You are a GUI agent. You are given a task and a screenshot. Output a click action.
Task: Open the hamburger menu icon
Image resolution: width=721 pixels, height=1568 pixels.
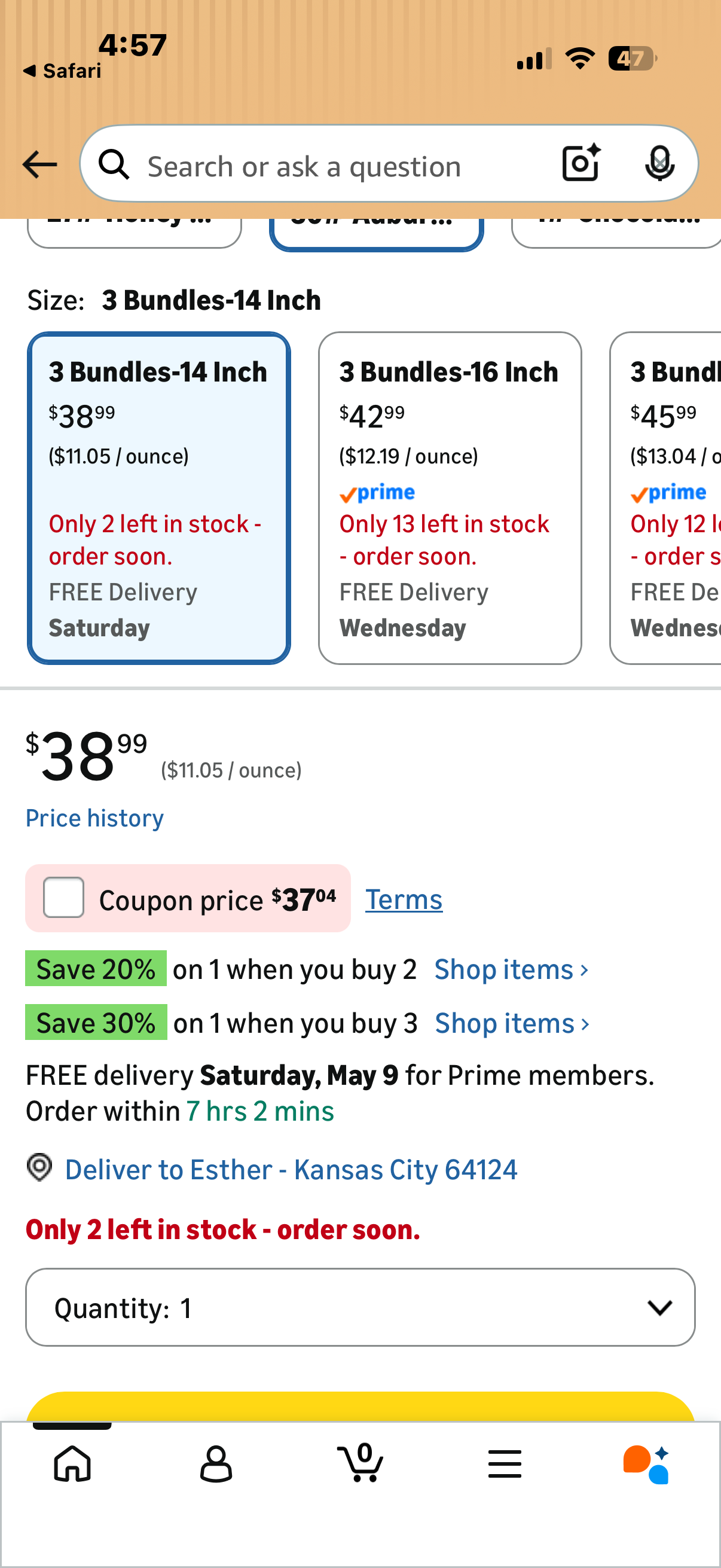505,1463
